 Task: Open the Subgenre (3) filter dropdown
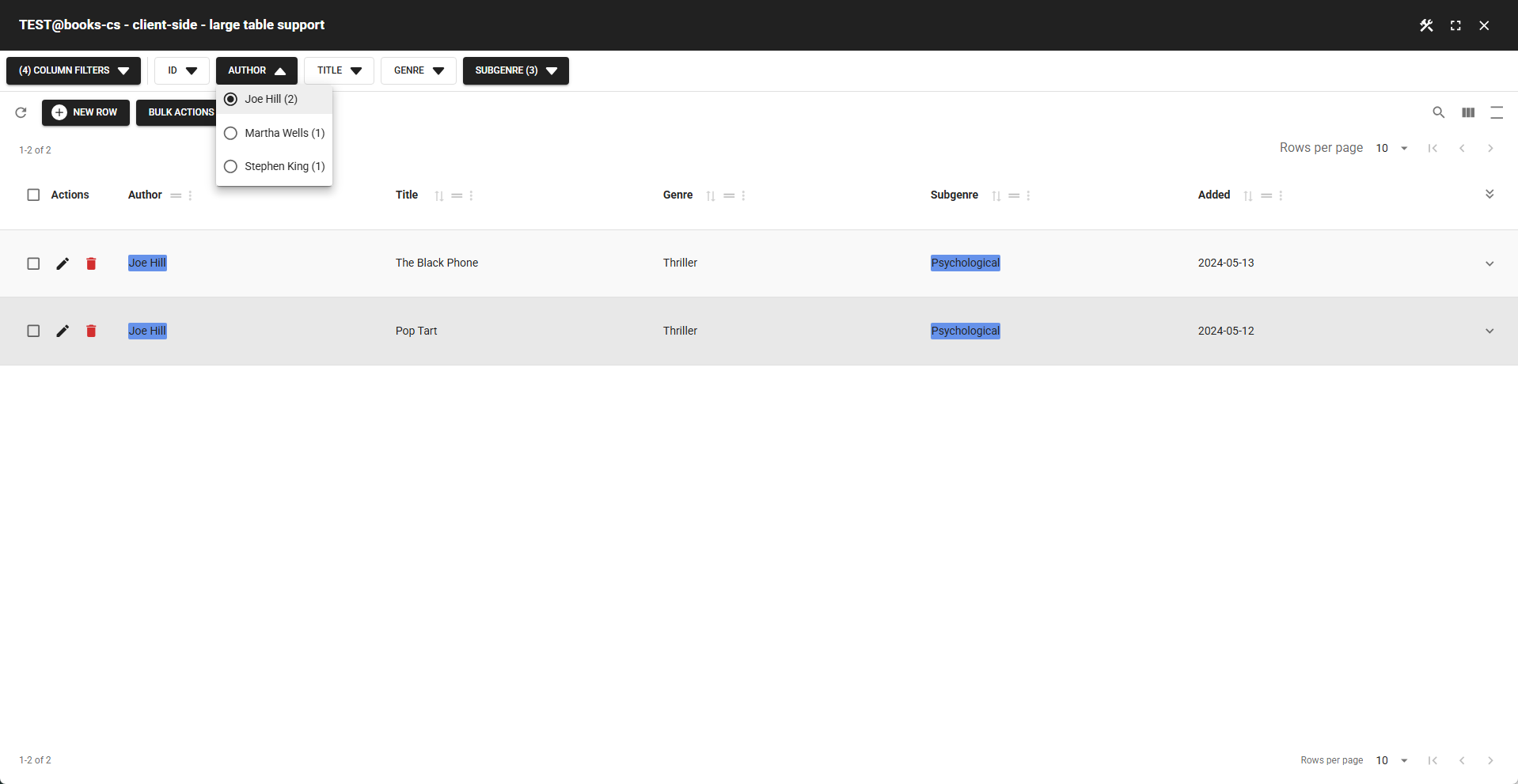point(516,70)
